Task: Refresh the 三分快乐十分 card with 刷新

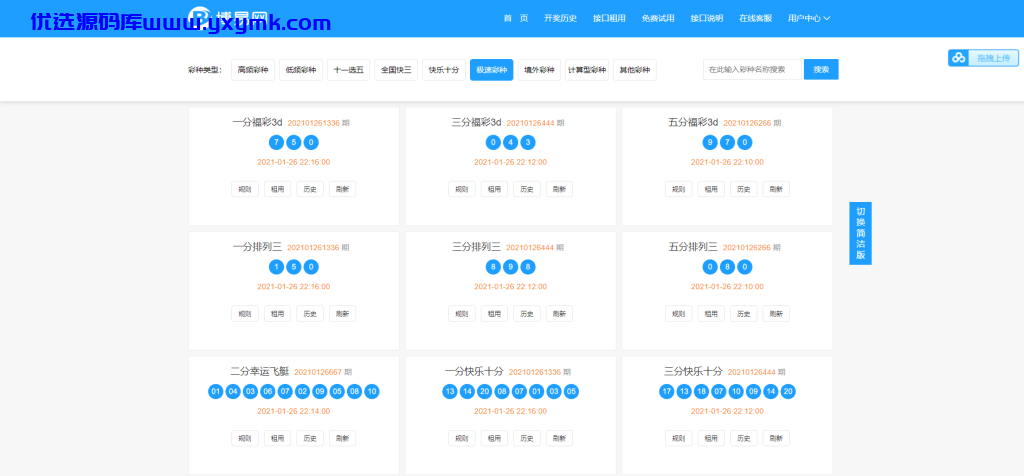Action: click(776, 438)
